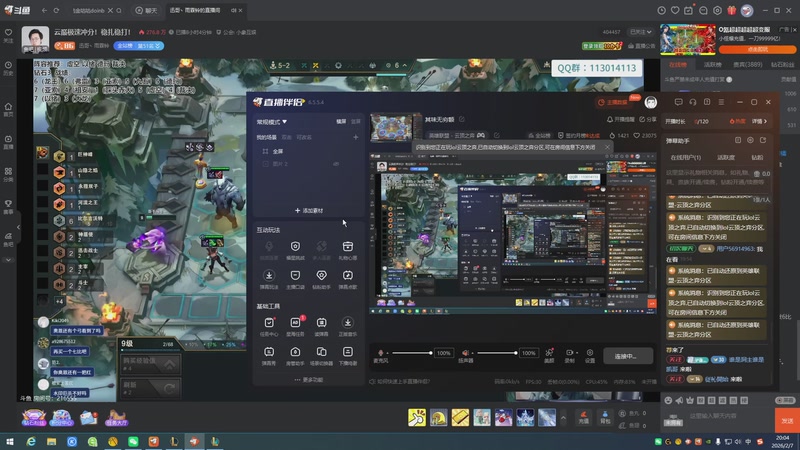Switch to 竖屏 portrait mode
Image resolution: width=800 pixels, height=450 pixels.
tap(356, 121)
